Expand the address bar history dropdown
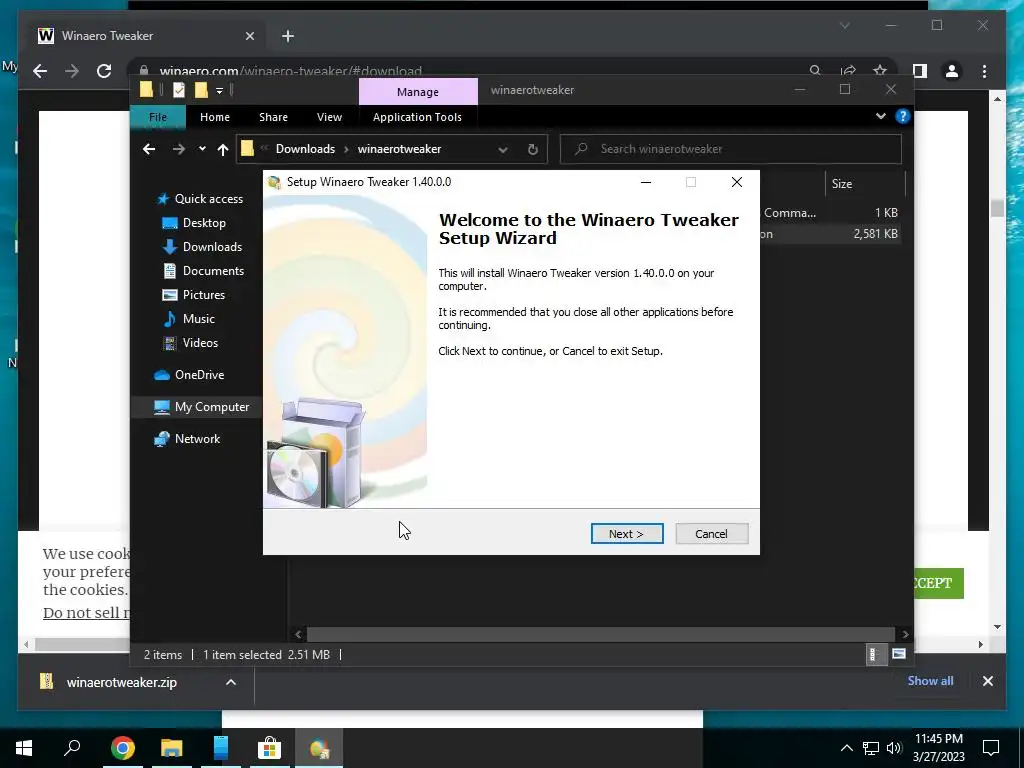Image resolution: width=1024 pixels, height=768 pixels. (502, 150)
